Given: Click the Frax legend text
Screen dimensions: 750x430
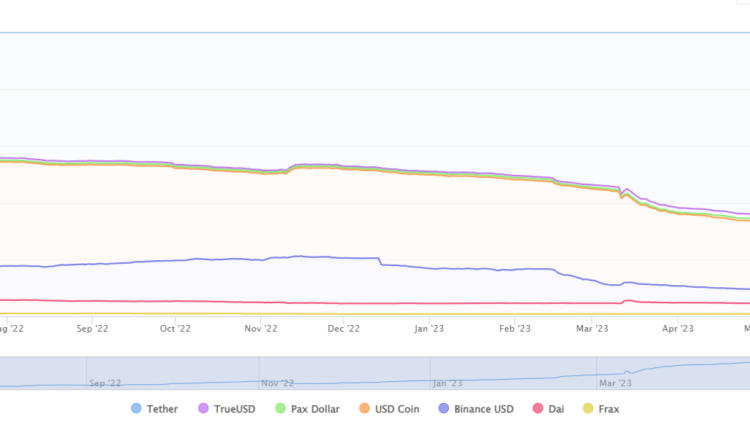Looking at the screenshot, I should coord(609,409).
